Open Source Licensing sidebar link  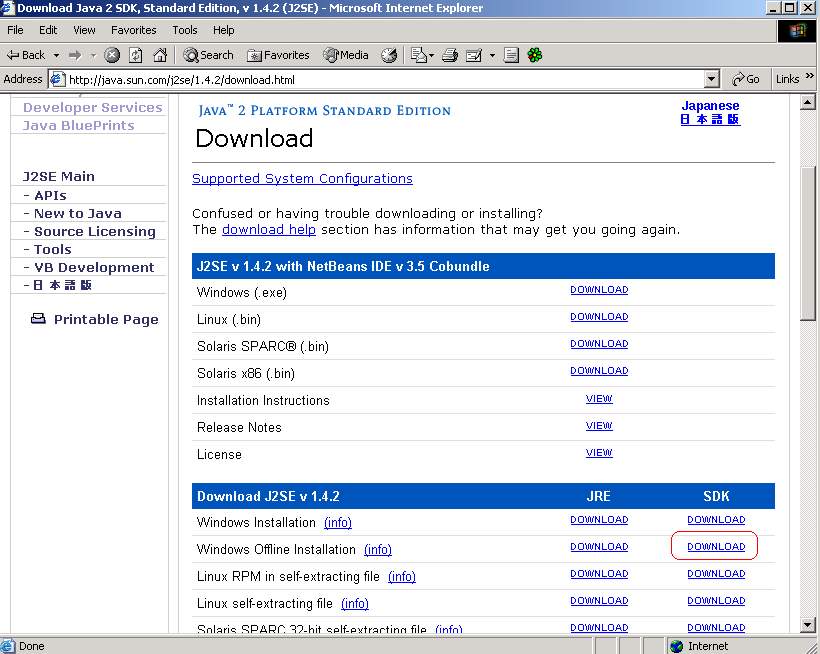(x=95, y=232)
